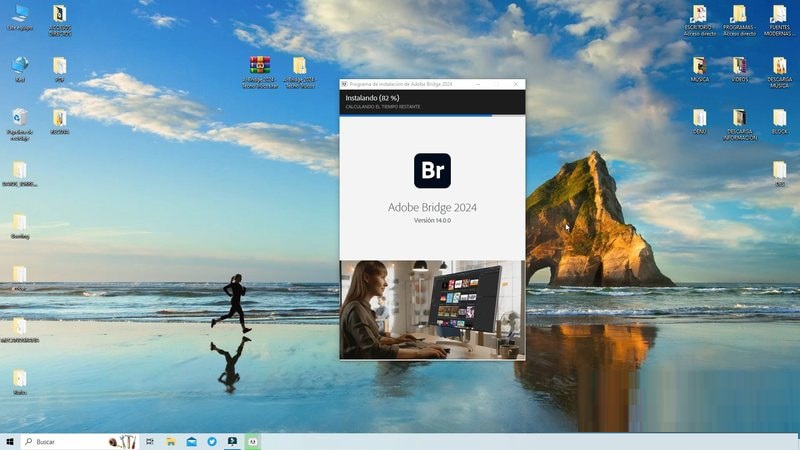The width and height of the screenshot is (800, 450).
Task: Select the WinRAR archive icon on desktop
Action: coord(260,72)
